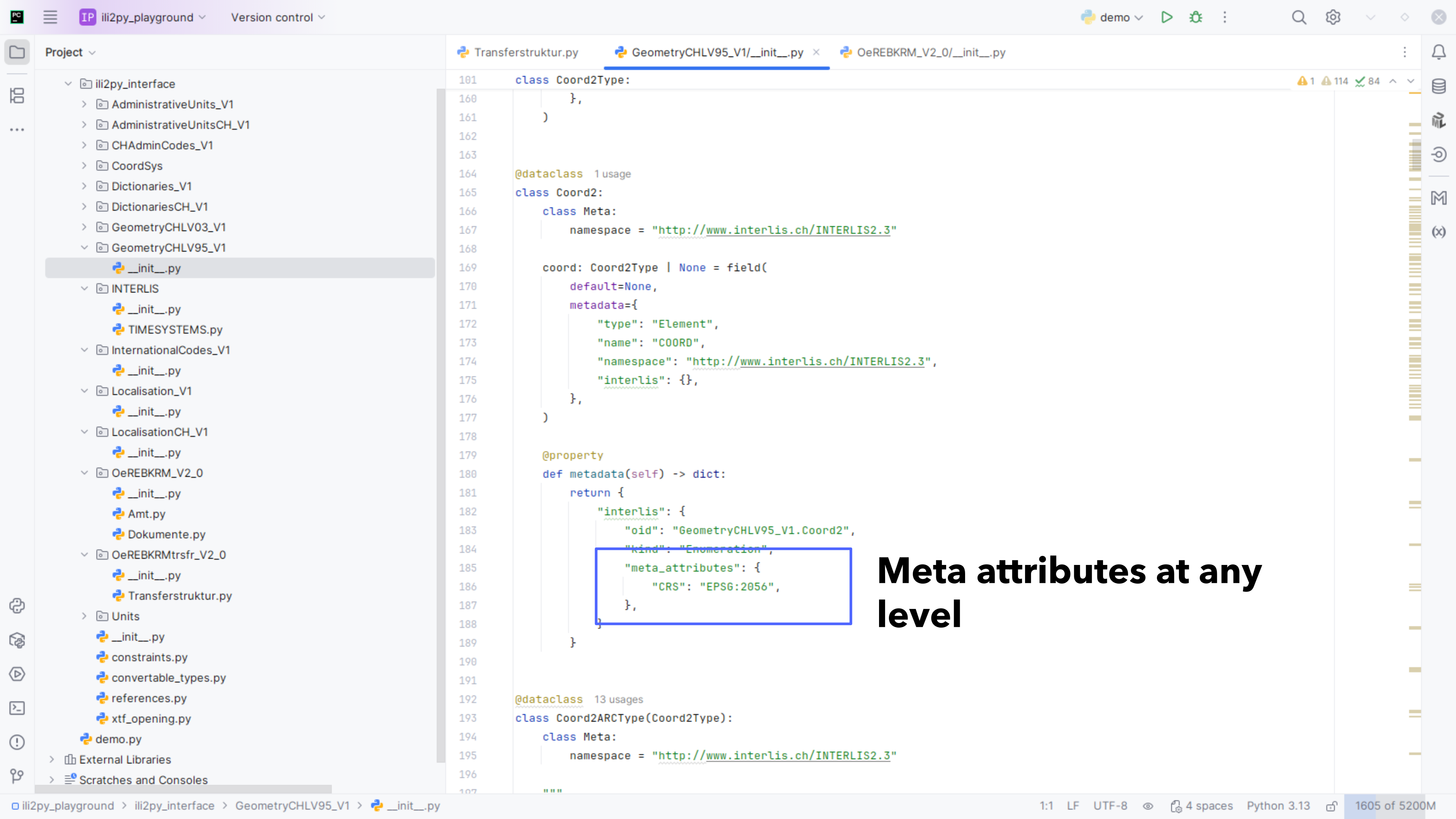Open main hamburger menu
Screen dimensions: 1456x819
[50, 17]
